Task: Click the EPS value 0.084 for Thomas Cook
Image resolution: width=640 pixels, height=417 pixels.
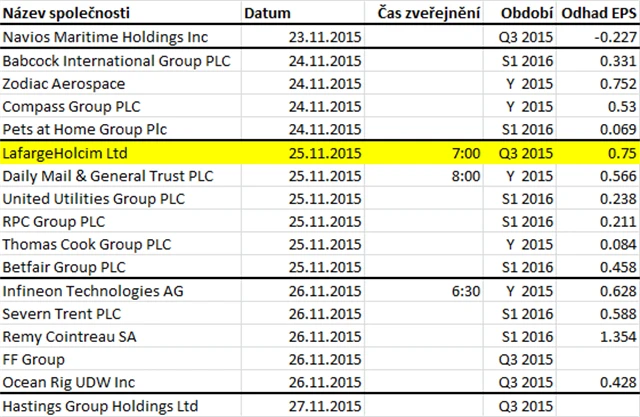Action: pos(618,244)
